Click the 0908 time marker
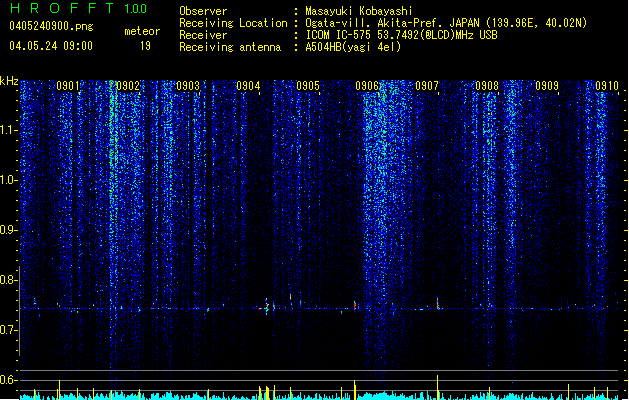 487,86
